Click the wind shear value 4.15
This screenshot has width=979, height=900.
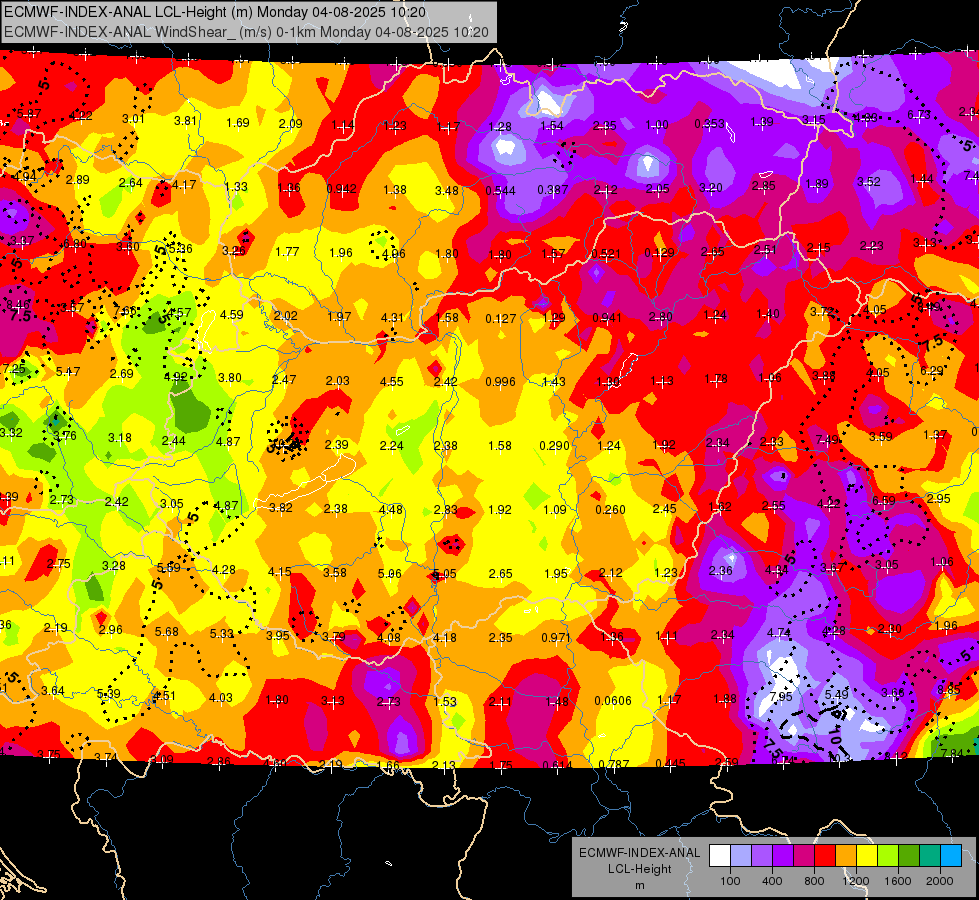pos(279,571)
